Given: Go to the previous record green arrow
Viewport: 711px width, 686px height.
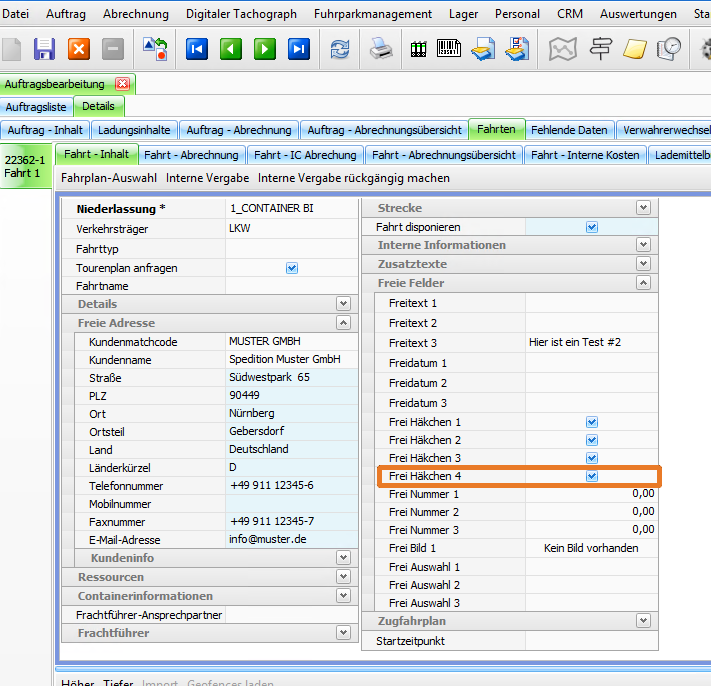Looking at the screenshot, I should click(x=231, y=49).
